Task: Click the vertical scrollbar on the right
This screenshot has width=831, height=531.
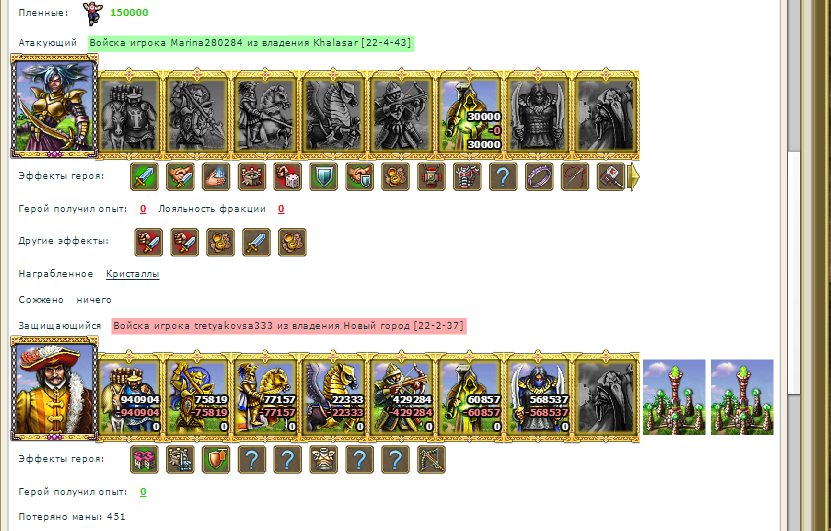Action: 793,265
